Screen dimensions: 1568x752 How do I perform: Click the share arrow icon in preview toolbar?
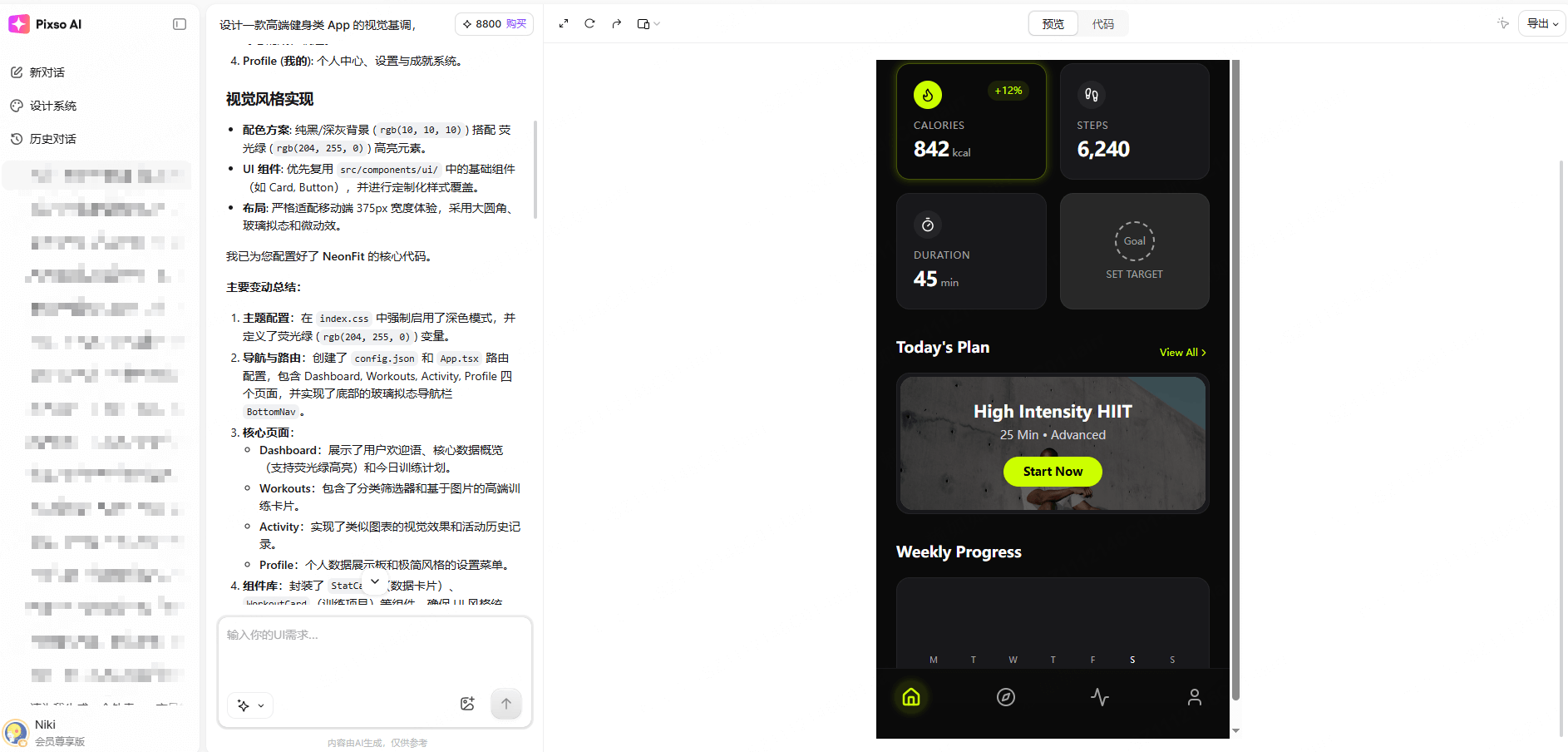click(616, 24)
